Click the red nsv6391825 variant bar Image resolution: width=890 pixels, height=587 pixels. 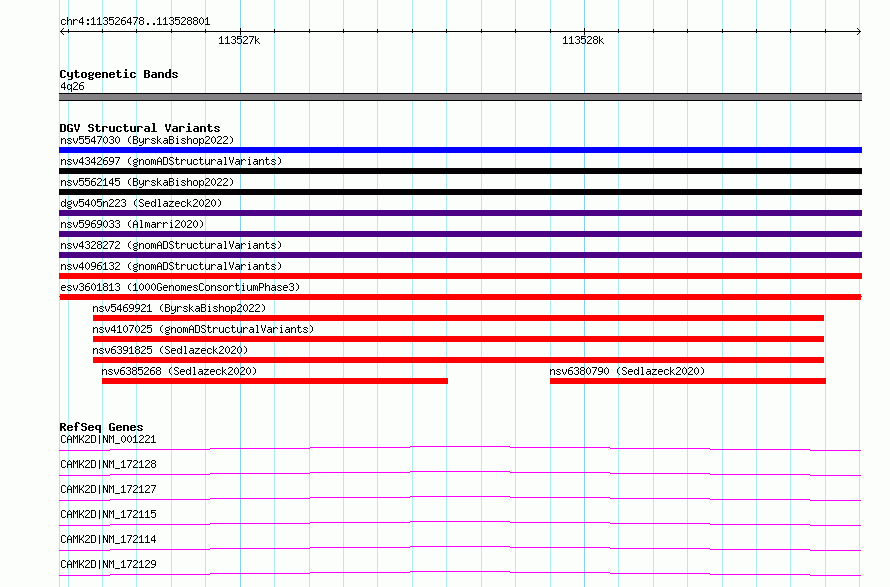[x=458, y=360]
